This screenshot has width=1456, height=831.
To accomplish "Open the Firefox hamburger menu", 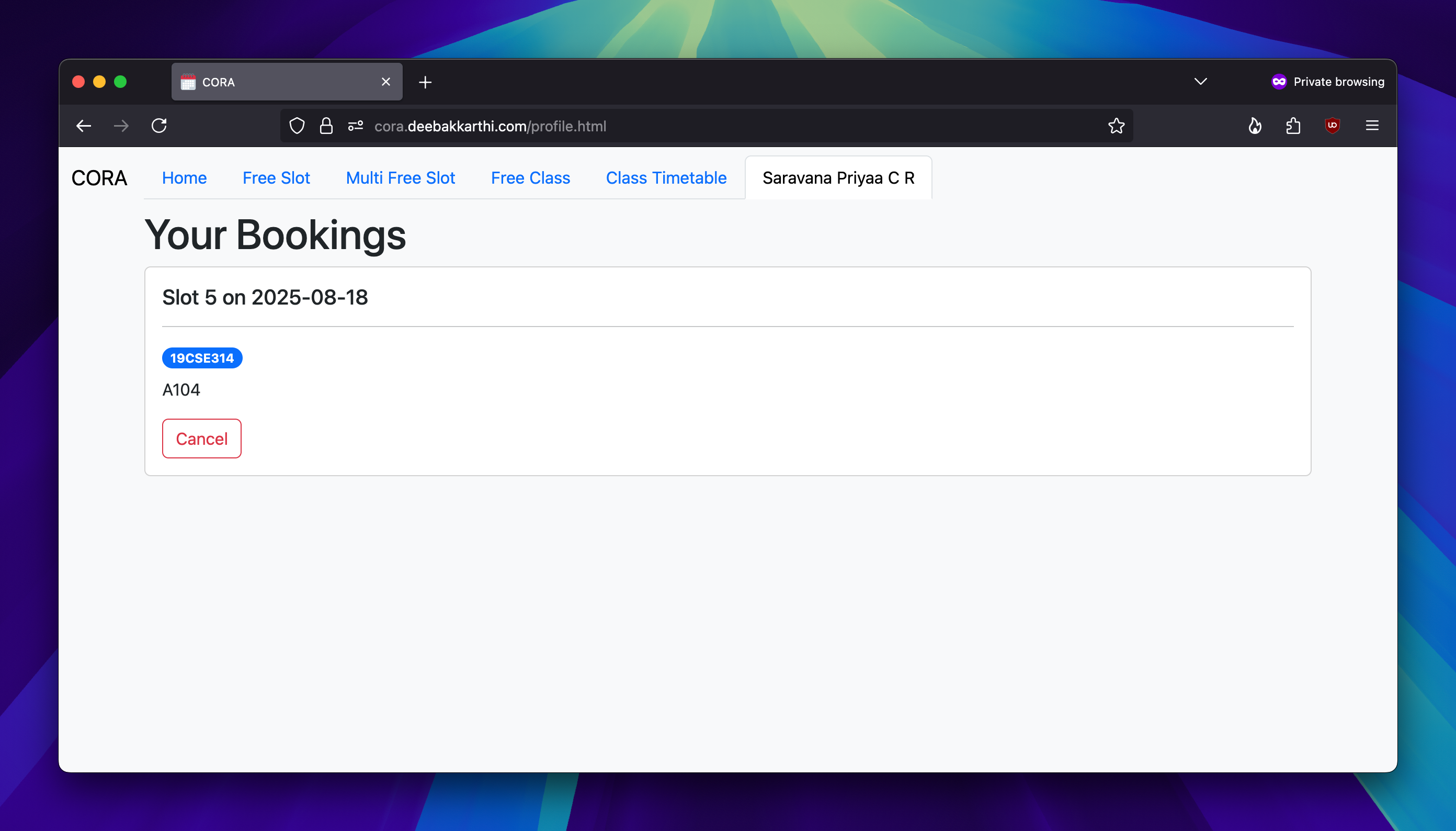I will (x=1372, y=126).
